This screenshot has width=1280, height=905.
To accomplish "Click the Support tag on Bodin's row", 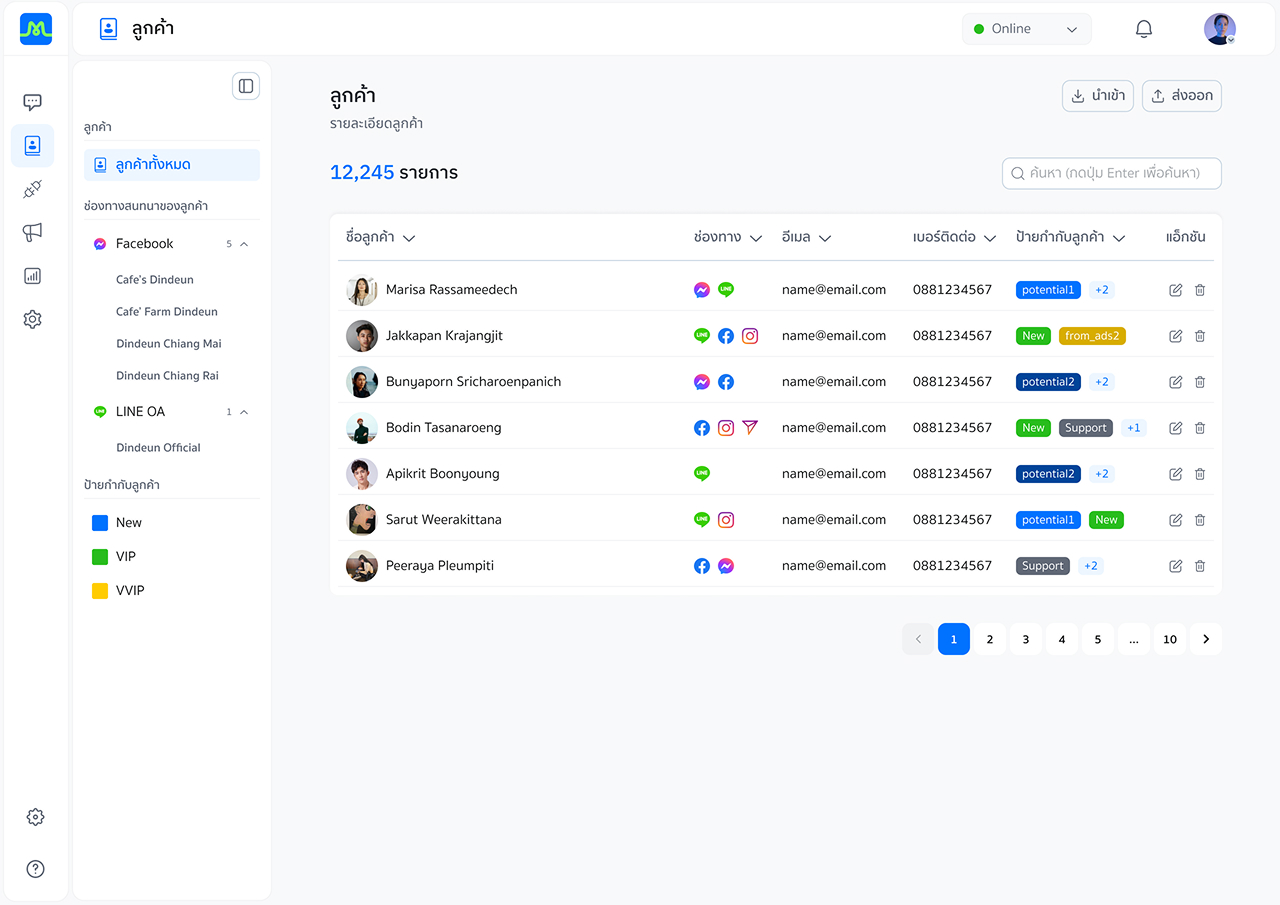I will pos(1086,428).
